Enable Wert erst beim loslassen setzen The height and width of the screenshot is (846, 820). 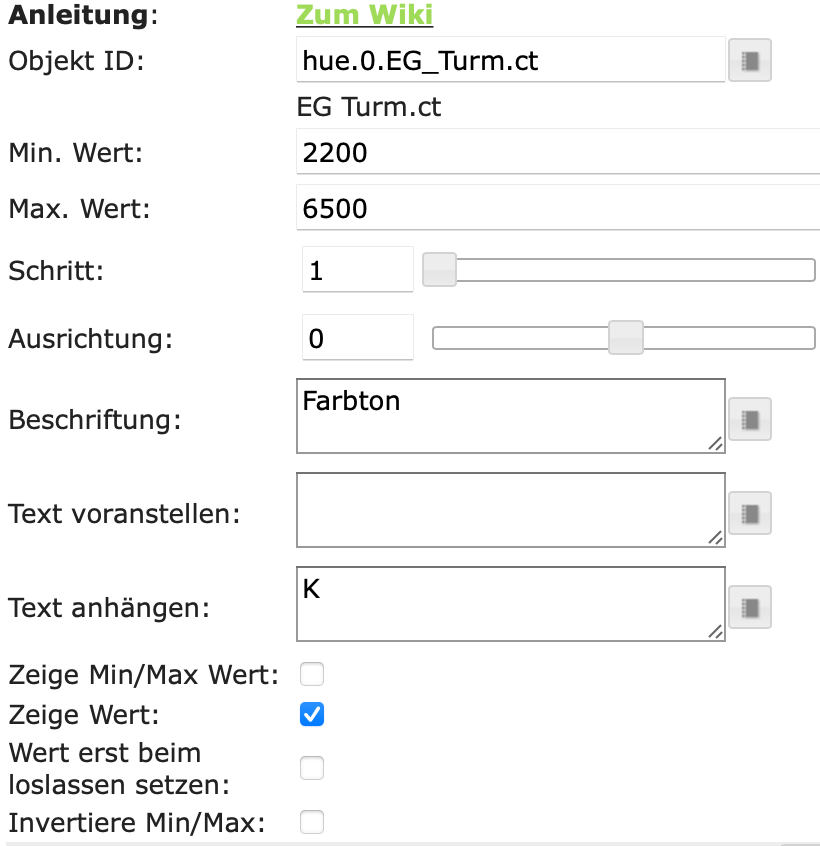[313, 768]
